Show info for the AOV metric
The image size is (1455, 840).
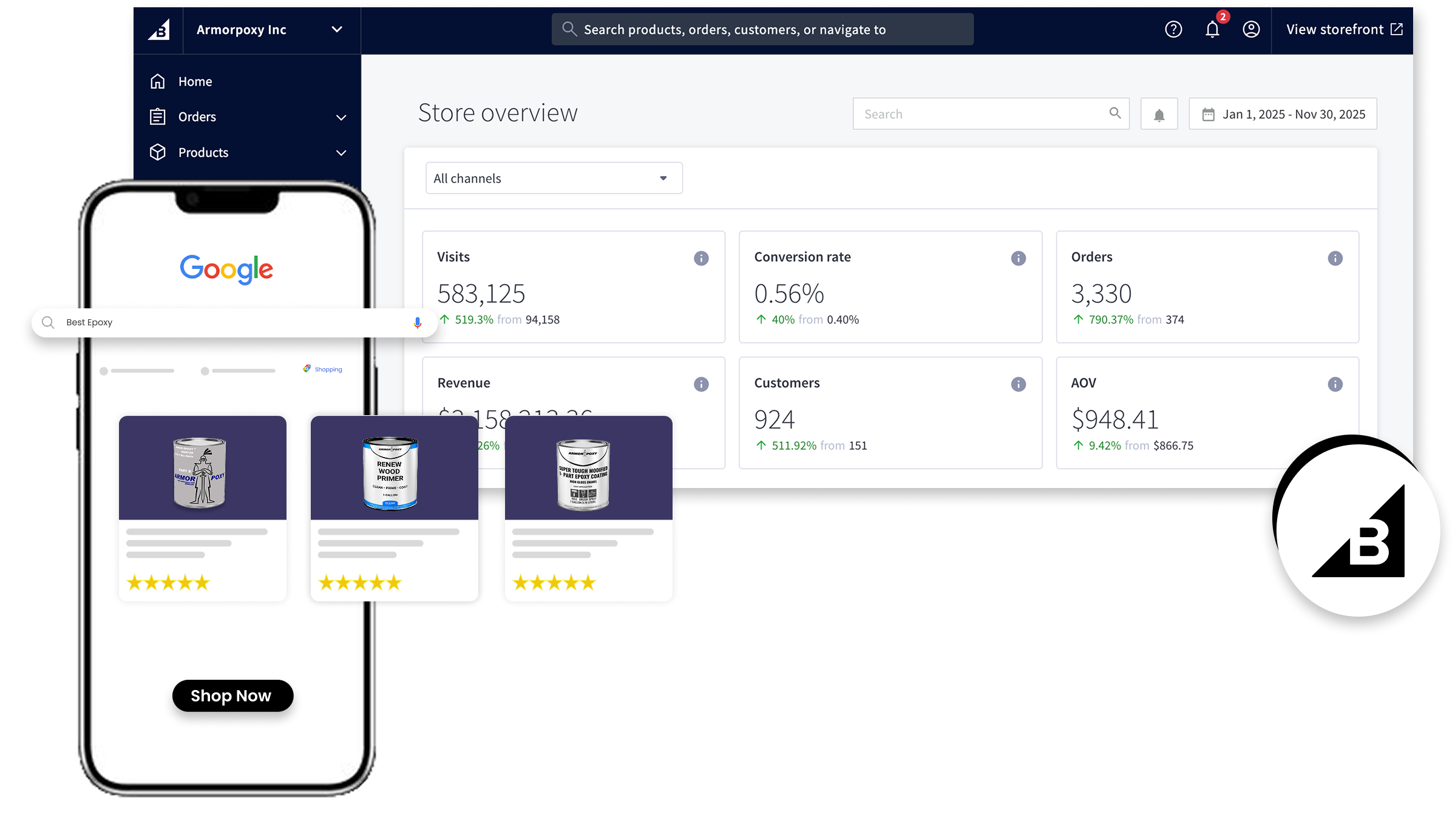pos(1335,384)
